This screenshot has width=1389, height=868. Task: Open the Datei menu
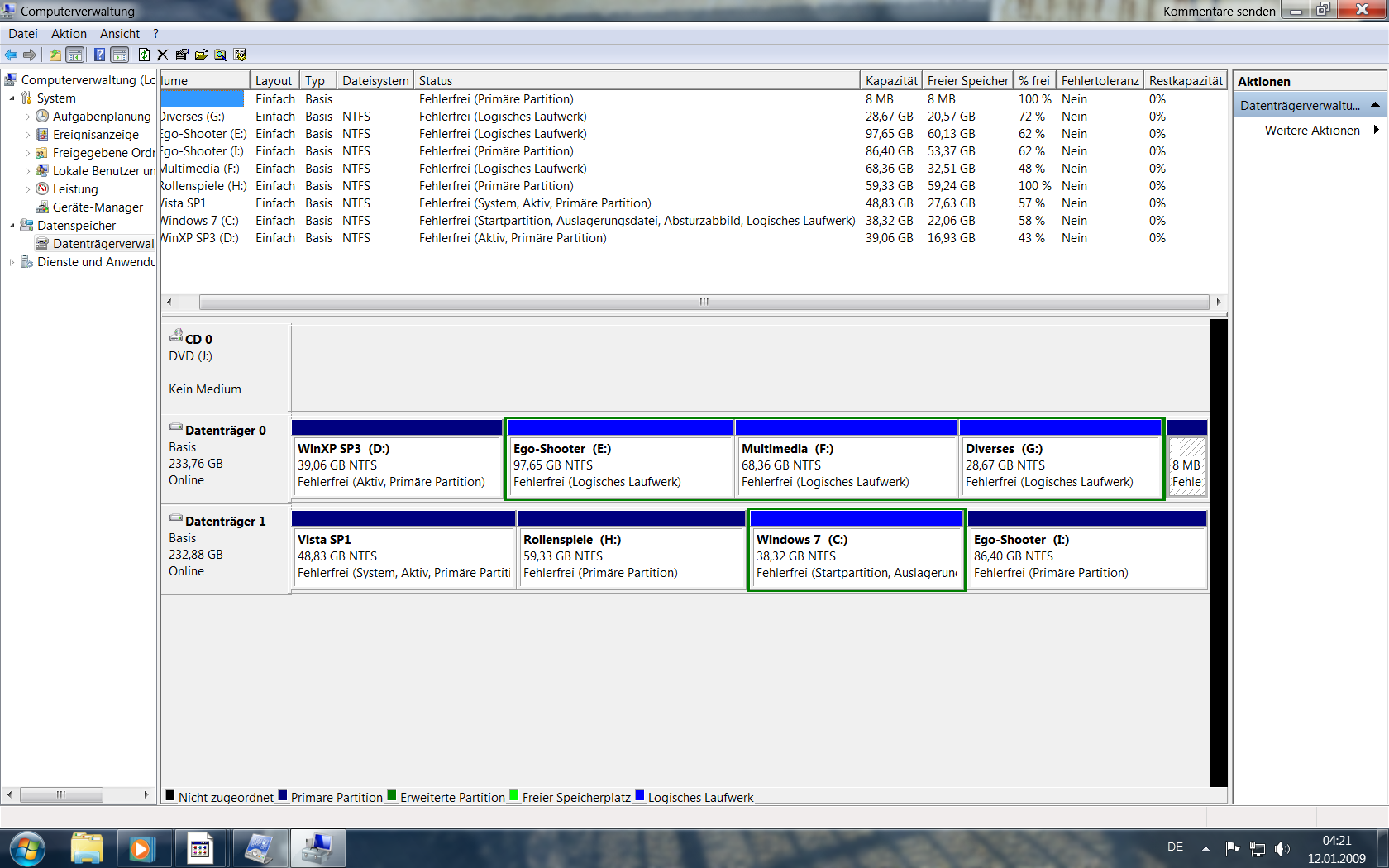[23, 34]
